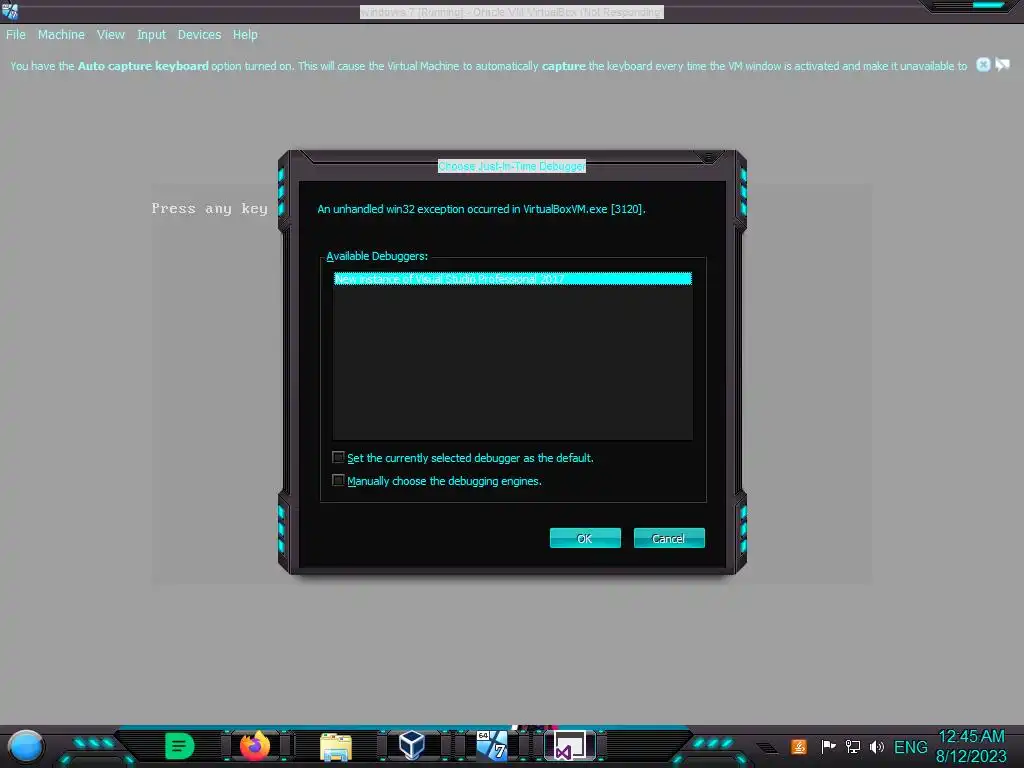Open the Help menu
This screenshot has height=768, width=1024.
[245, 35]
